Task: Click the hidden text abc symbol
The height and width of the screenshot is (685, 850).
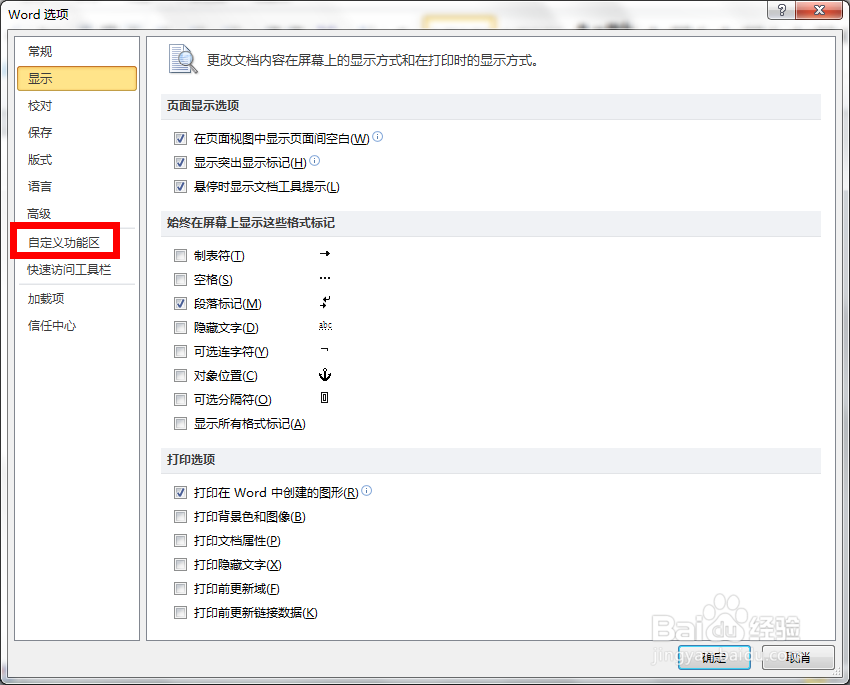Action: tap(325, 326)
